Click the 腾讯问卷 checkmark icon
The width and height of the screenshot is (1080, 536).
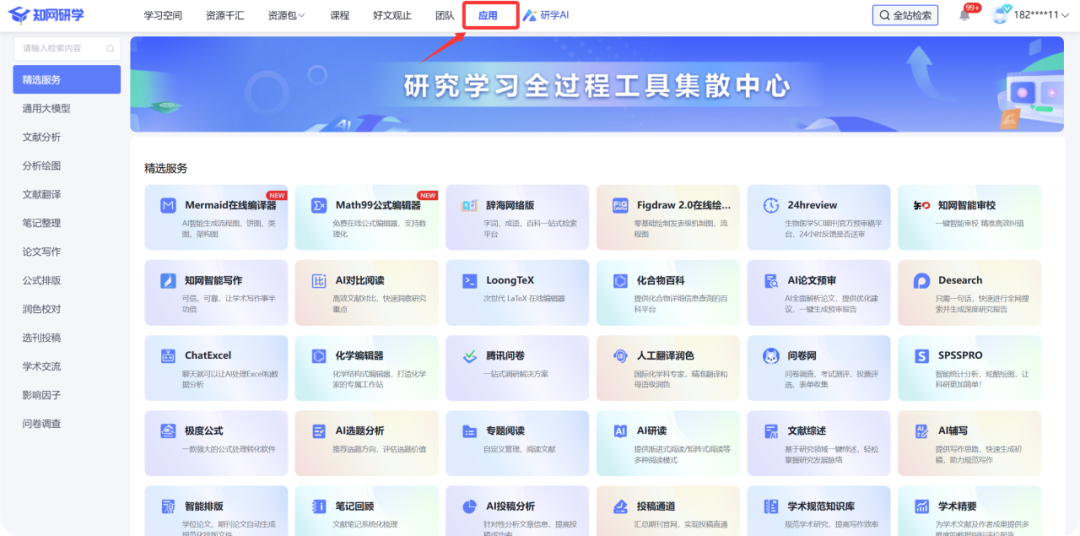[469, 356]
